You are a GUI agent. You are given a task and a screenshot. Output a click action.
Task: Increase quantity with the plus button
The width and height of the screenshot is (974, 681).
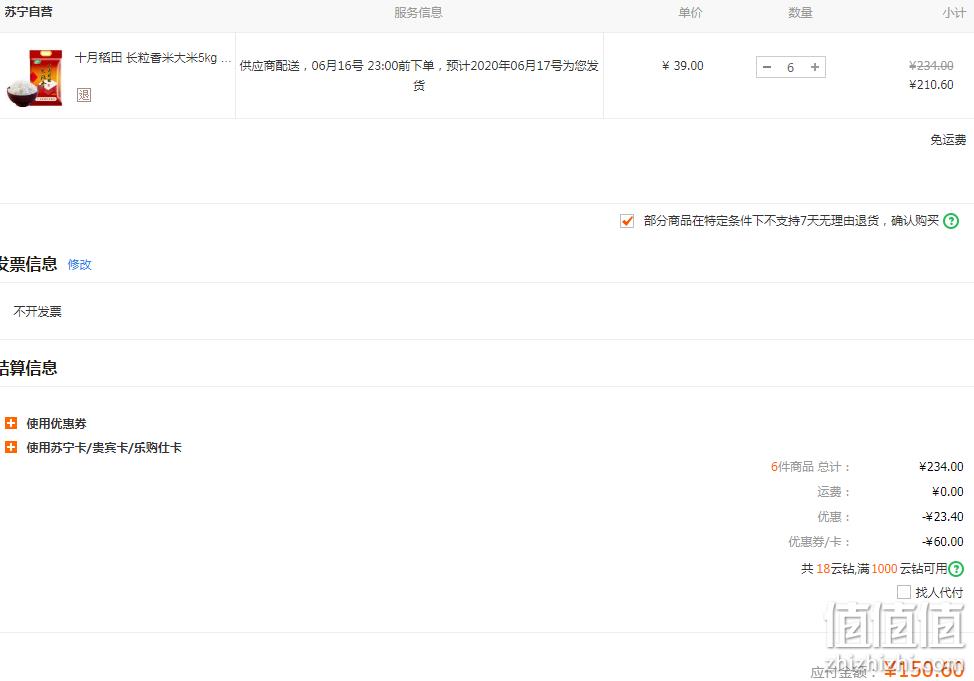coord(814,67)
